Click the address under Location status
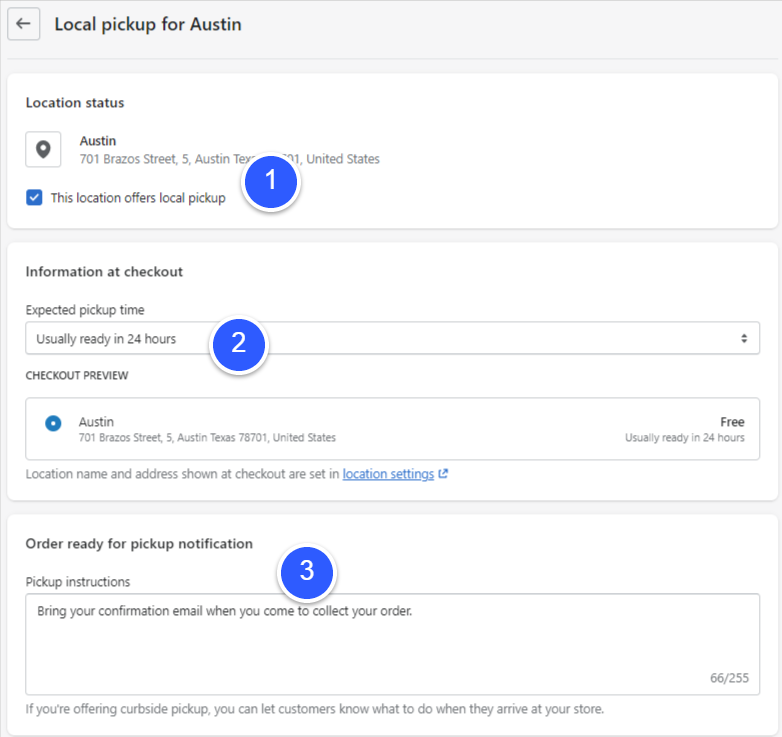Screen dimensions: 782x737 (229, 159)
